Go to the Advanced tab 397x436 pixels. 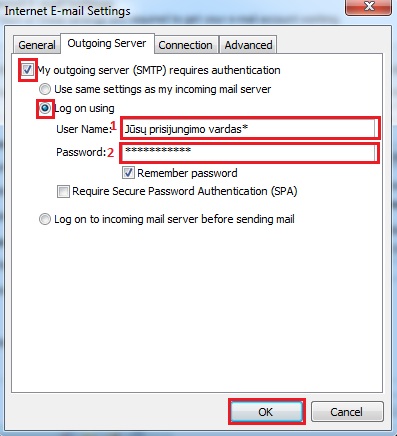(x=248, y=45)
